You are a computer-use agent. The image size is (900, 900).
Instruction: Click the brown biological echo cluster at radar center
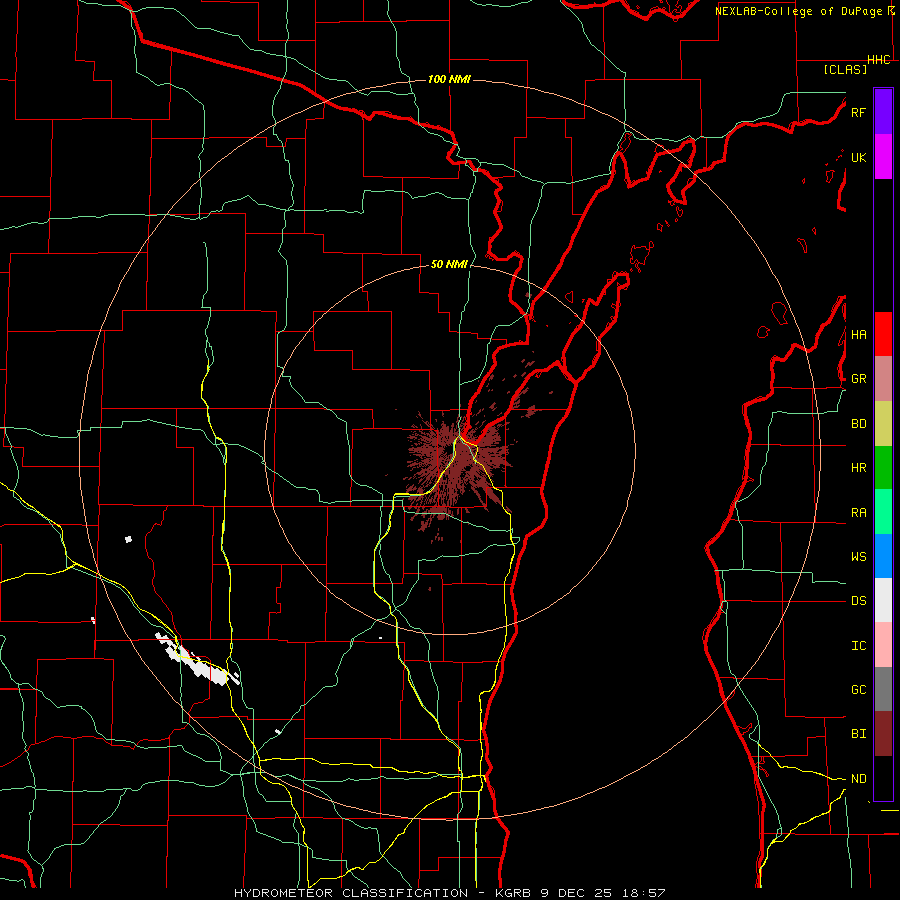pyautogui.click(x=457, y=465)
